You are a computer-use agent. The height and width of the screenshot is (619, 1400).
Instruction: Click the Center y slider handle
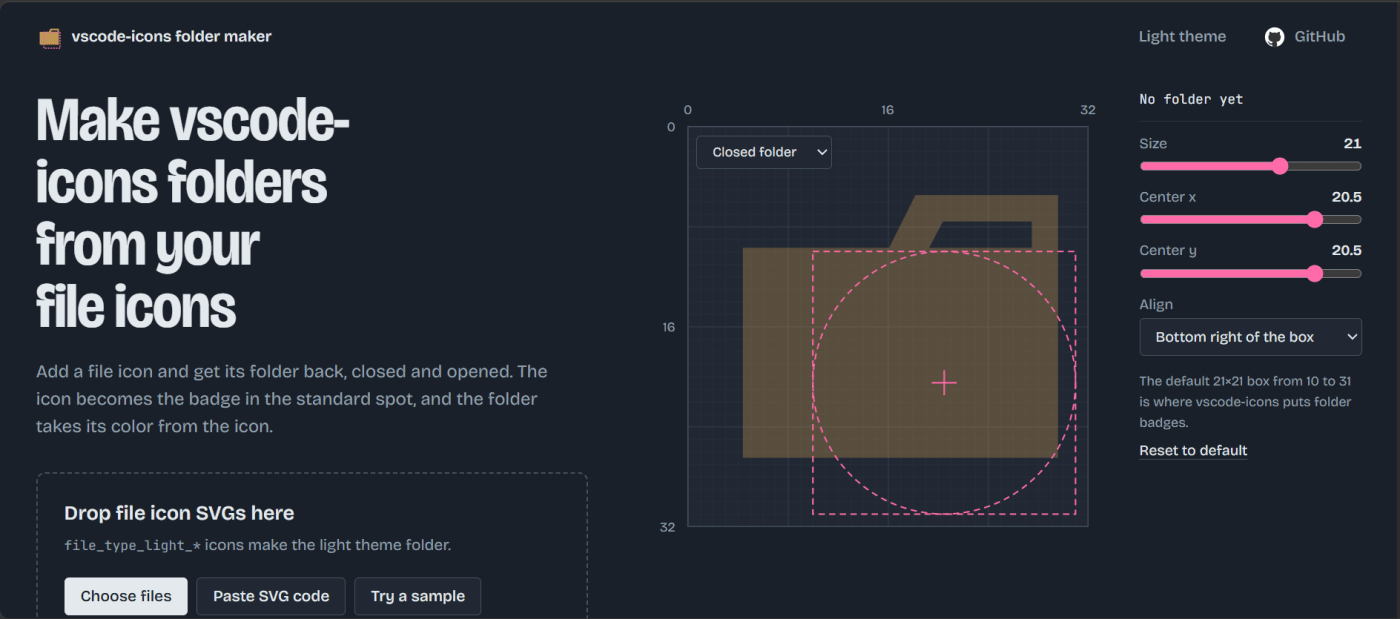1315,273
